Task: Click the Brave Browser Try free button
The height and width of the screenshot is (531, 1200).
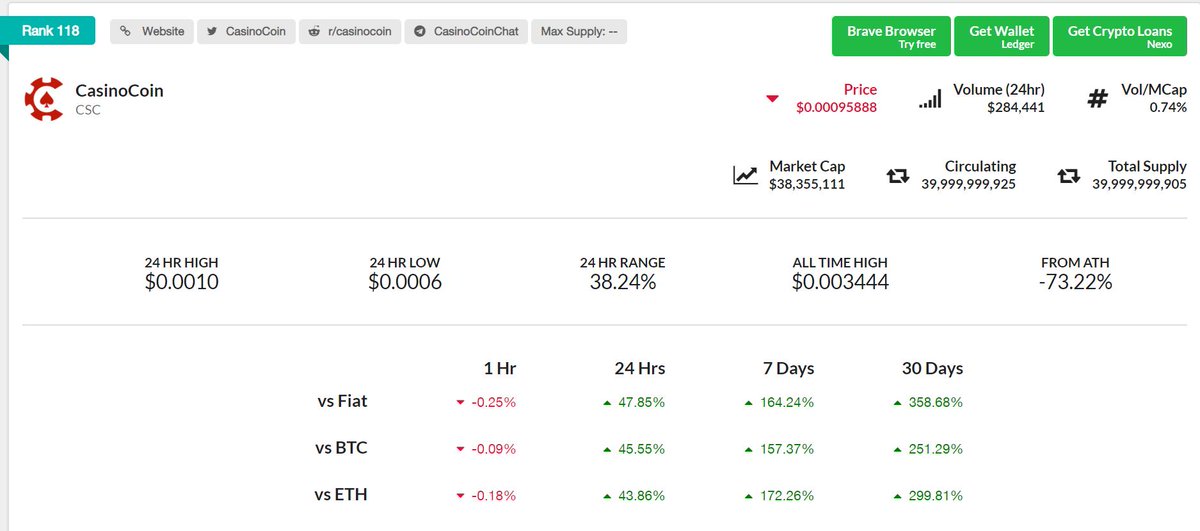Action: [891, 37]
